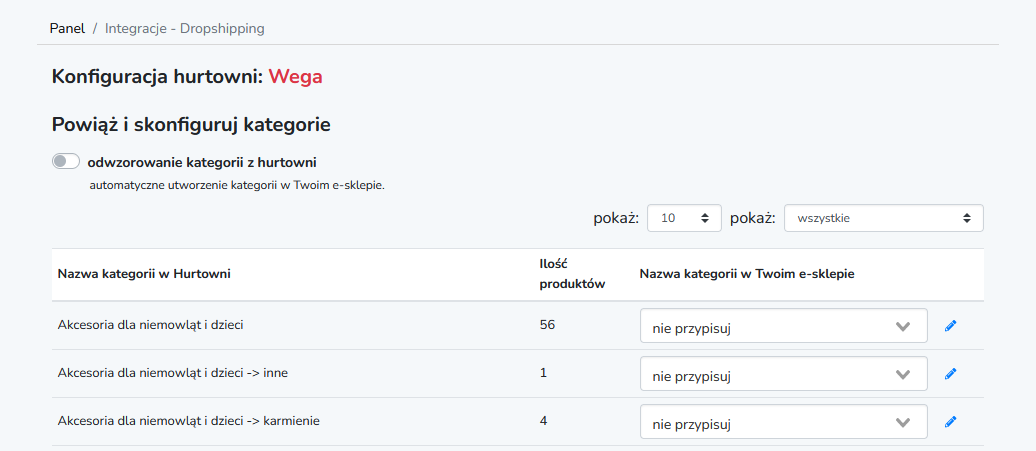The image size is (1036, 451).
Task: Expand the 'nie przypisuj' dropdown in the 'inne' row
Action: (784, 374)
